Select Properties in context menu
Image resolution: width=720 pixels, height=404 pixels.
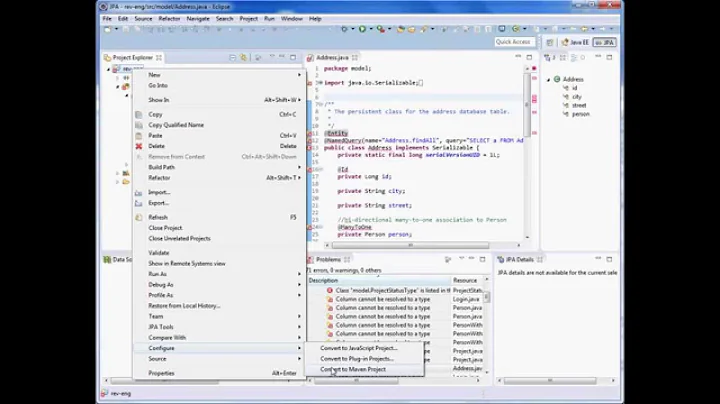tap(219, 373)
